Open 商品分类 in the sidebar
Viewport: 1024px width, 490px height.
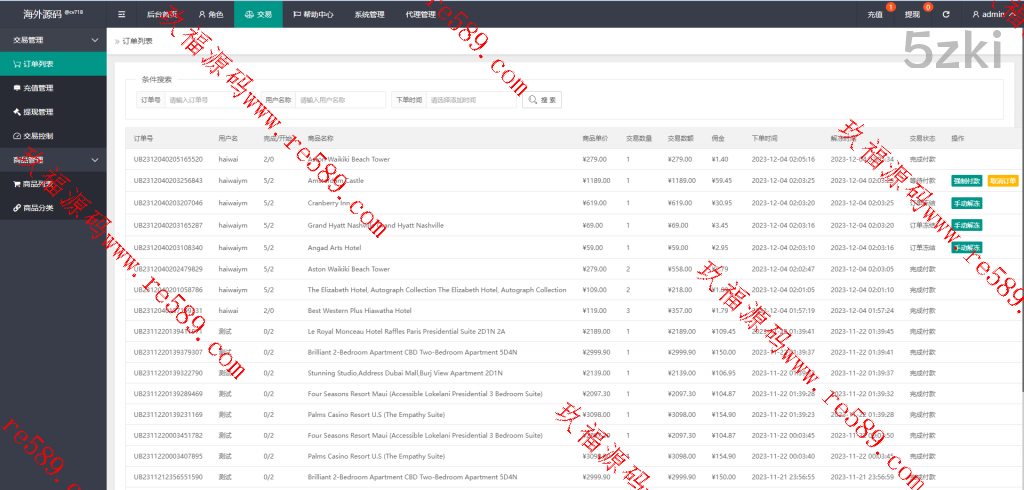(x=38, y=208)
